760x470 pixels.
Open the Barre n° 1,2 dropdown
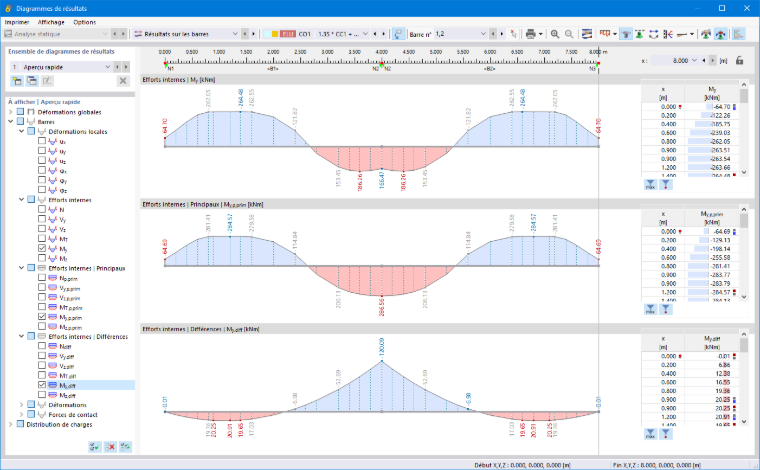483,34
